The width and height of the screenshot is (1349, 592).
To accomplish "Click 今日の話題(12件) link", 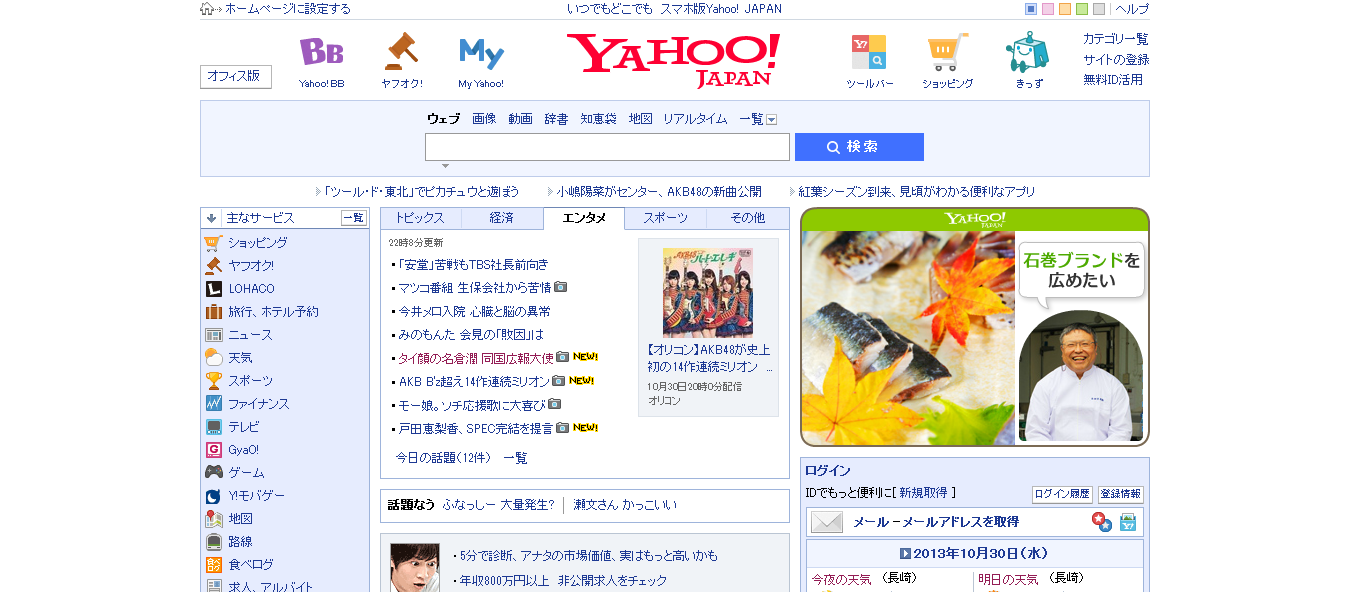I will (443, 458).
